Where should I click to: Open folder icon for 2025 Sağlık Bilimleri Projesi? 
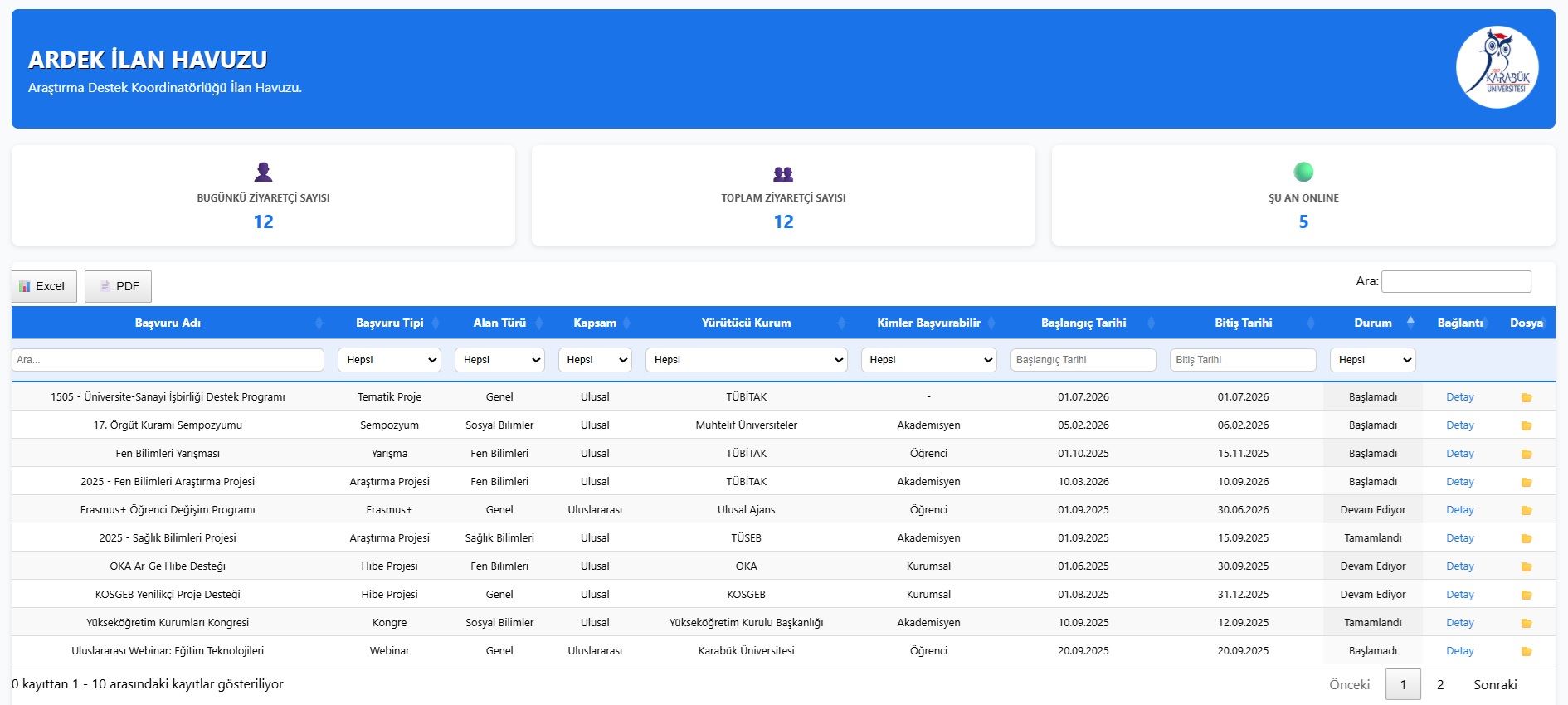click(x=1526, y=538)
